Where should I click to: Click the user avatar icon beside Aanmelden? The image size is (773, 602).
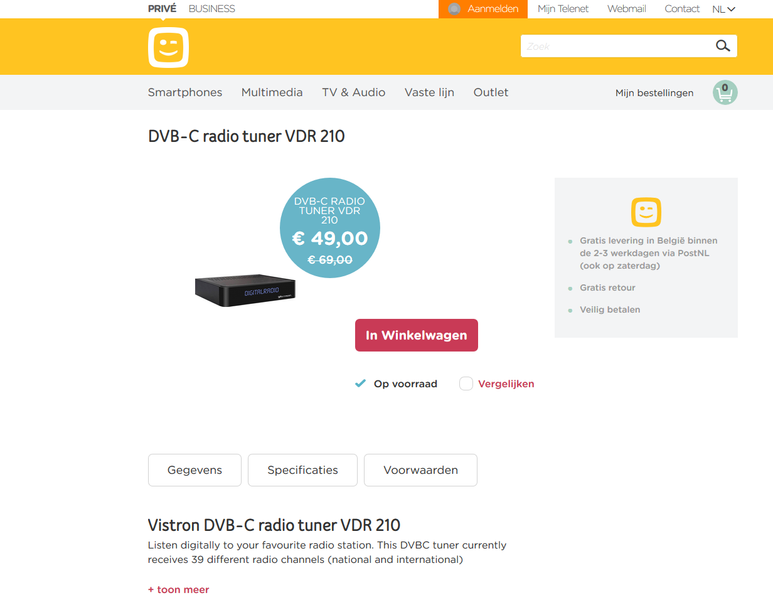(454, 9)
